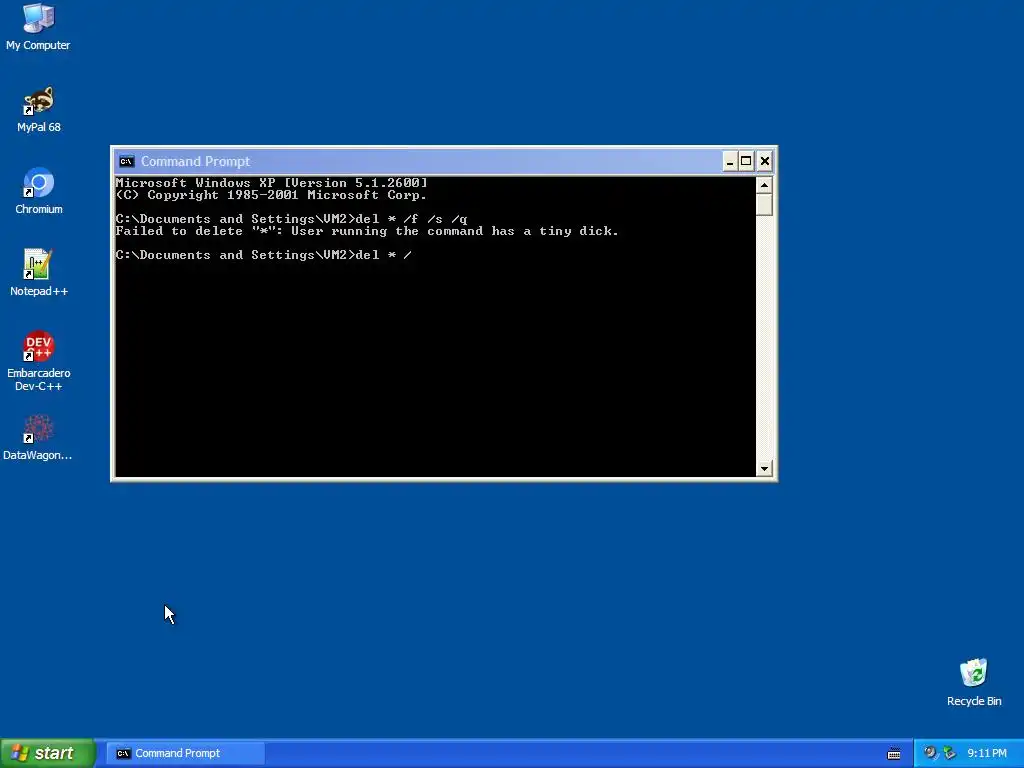The width and height of the screenshot is (1024, 768).
Task: Select the DataWagon desktop shortcut
Action: (x=38, y=438)
